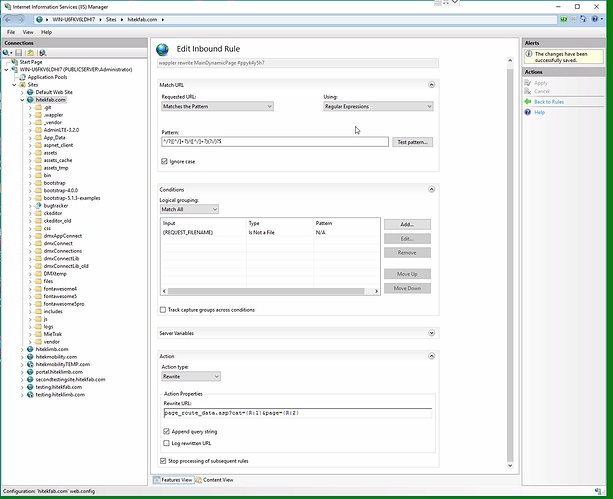
Task: Click the Add condition button
Action: tap(406, 224)
